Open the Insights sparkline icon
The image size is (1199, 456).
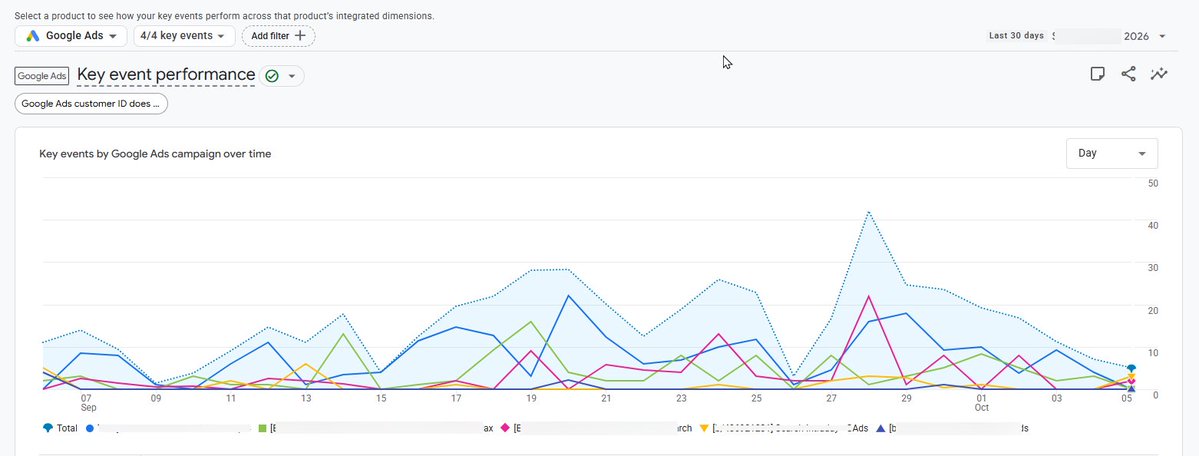click(x=1159, y=74)
